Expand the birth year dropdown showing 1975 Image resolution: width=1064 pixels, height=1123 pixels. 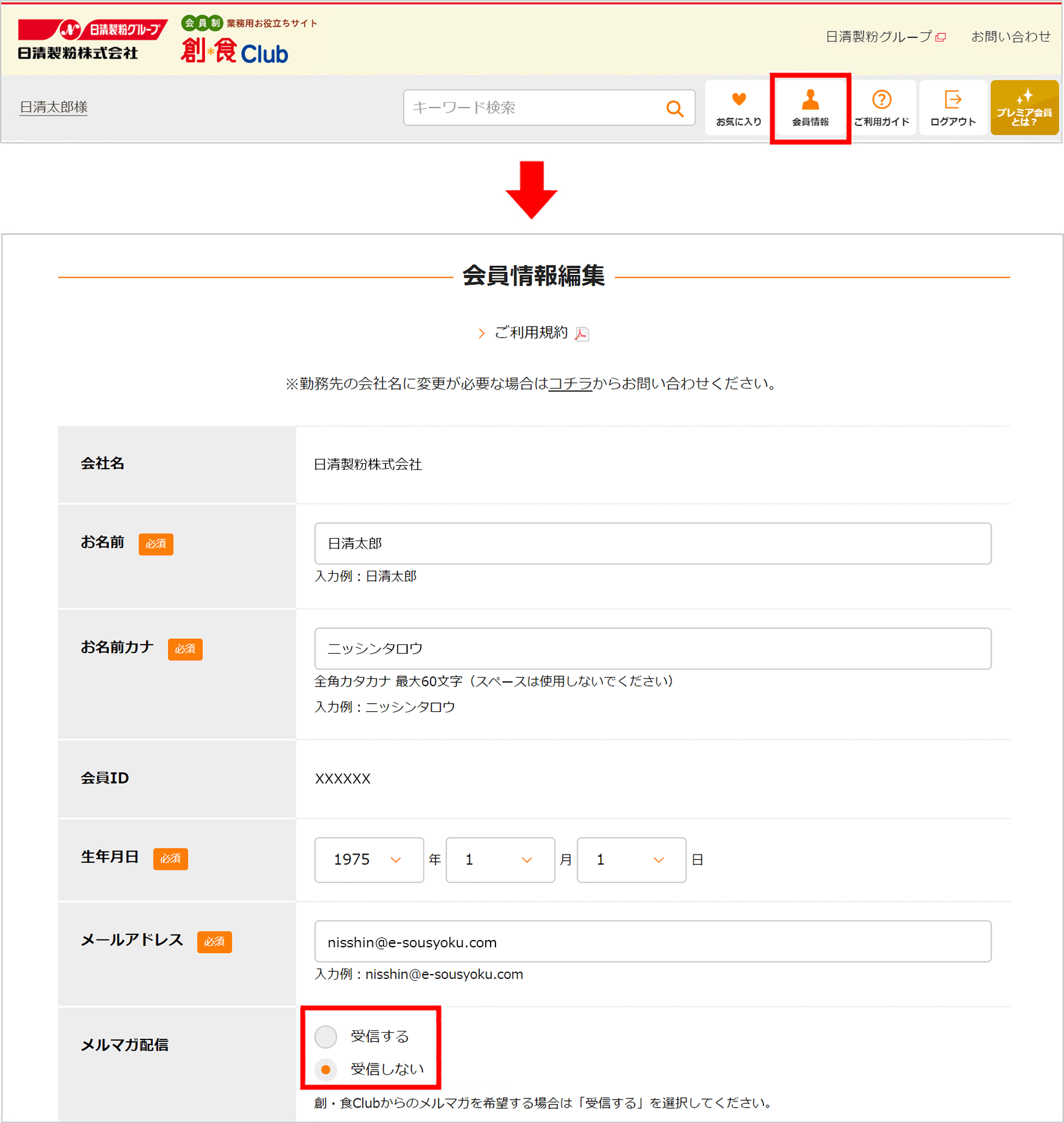pos(369,860)
